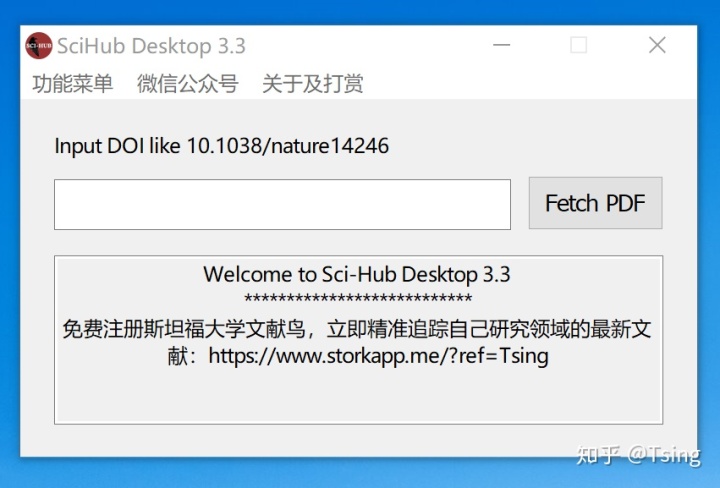Viewport: 720px width, 488px height.
Task: Maximize the SciHub Desktop window
Action: click(579, 45)
